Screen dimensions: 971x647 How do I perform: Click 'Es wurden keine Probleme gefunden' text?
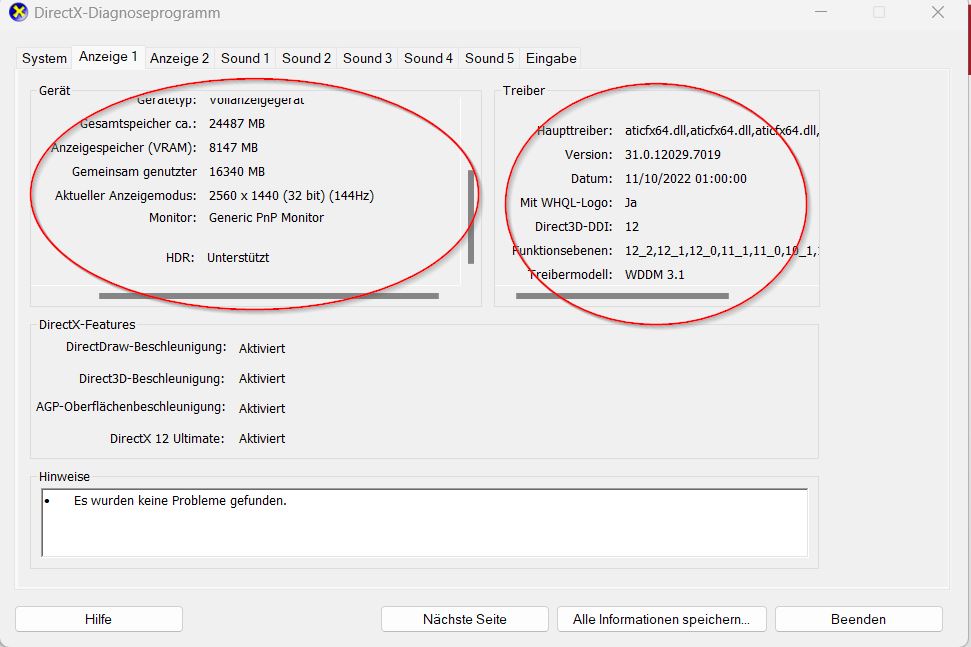pyautogui.click(x=180, y=500)
